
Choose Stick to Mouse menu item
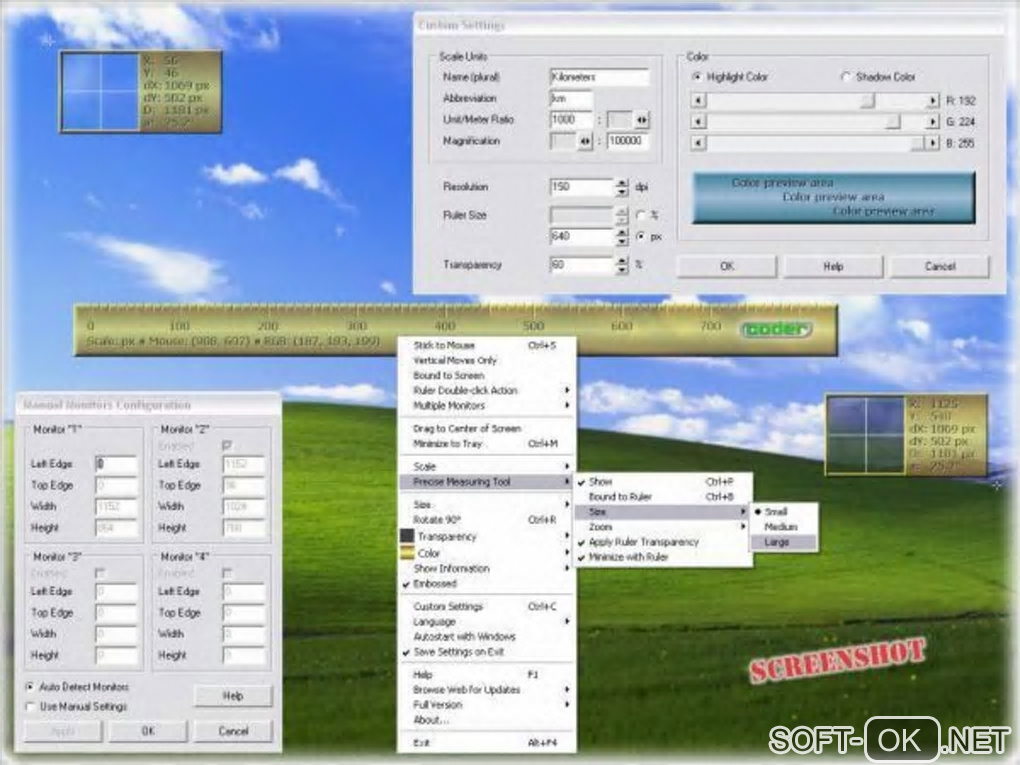pyautogui.click(x=487, y=345)
